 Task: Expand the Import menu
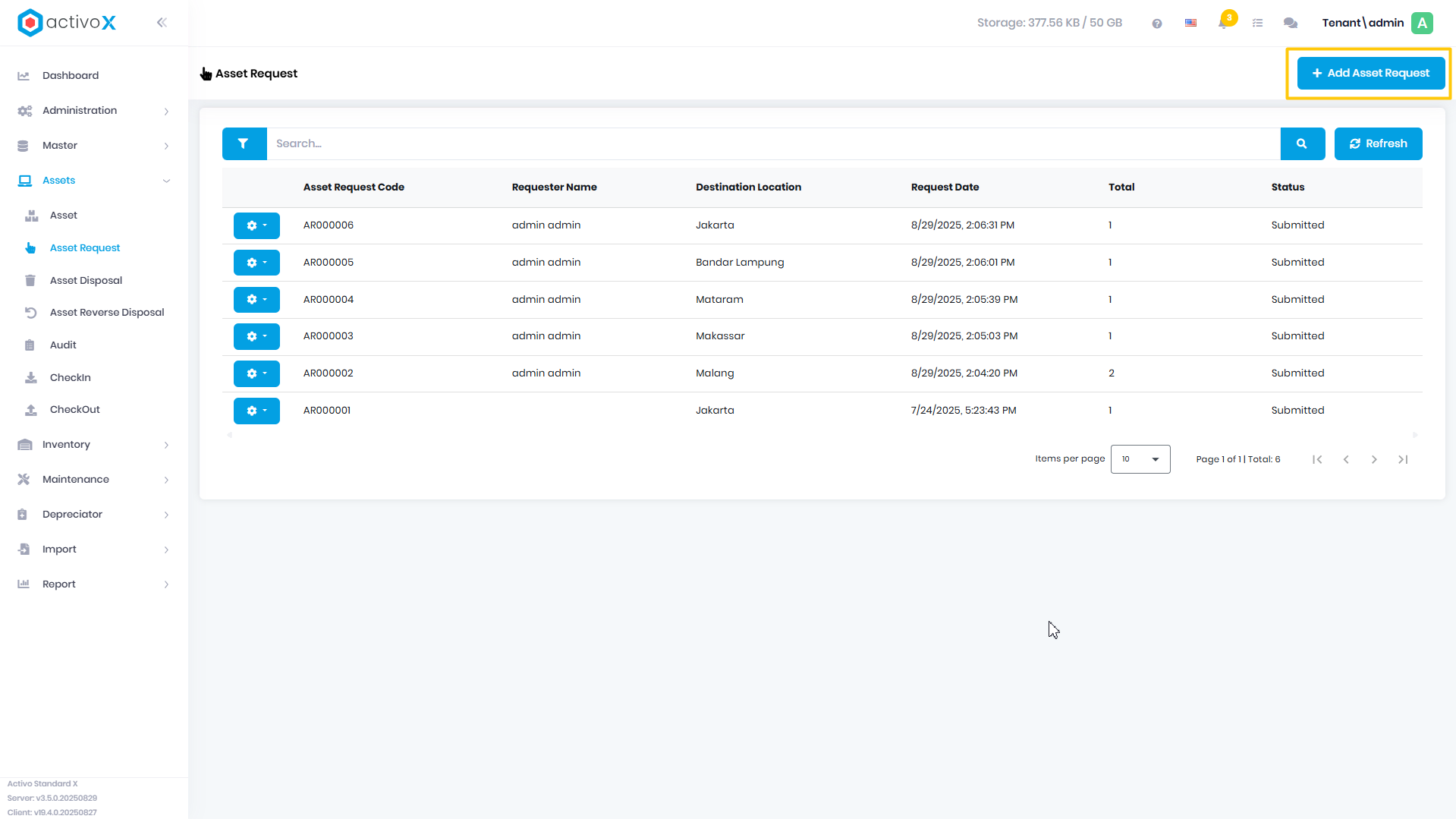[x=93, y=550]
